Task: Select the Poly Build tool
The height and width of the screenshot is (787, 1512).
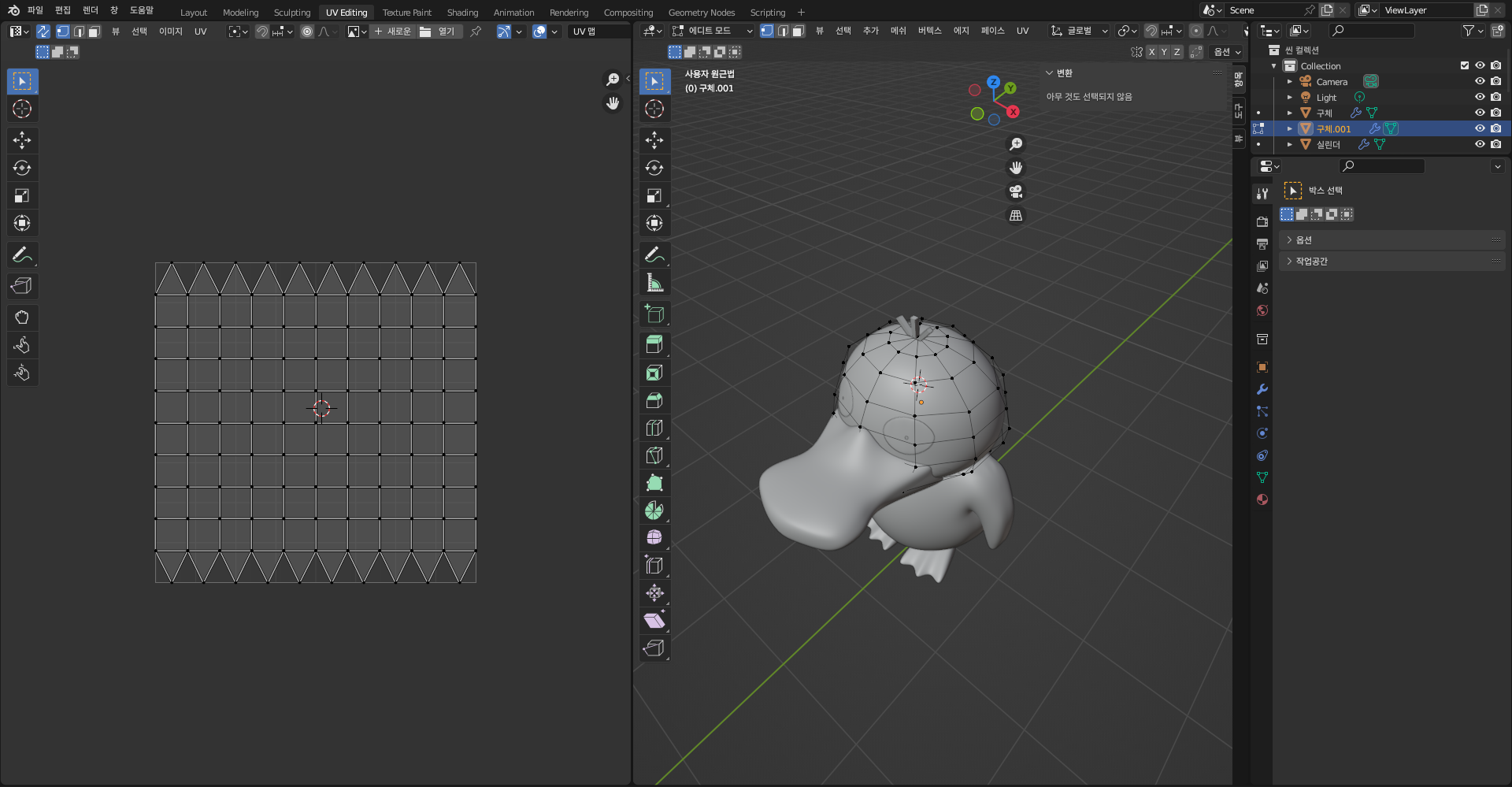Action: pyautogui.click(x=654, y=483)
